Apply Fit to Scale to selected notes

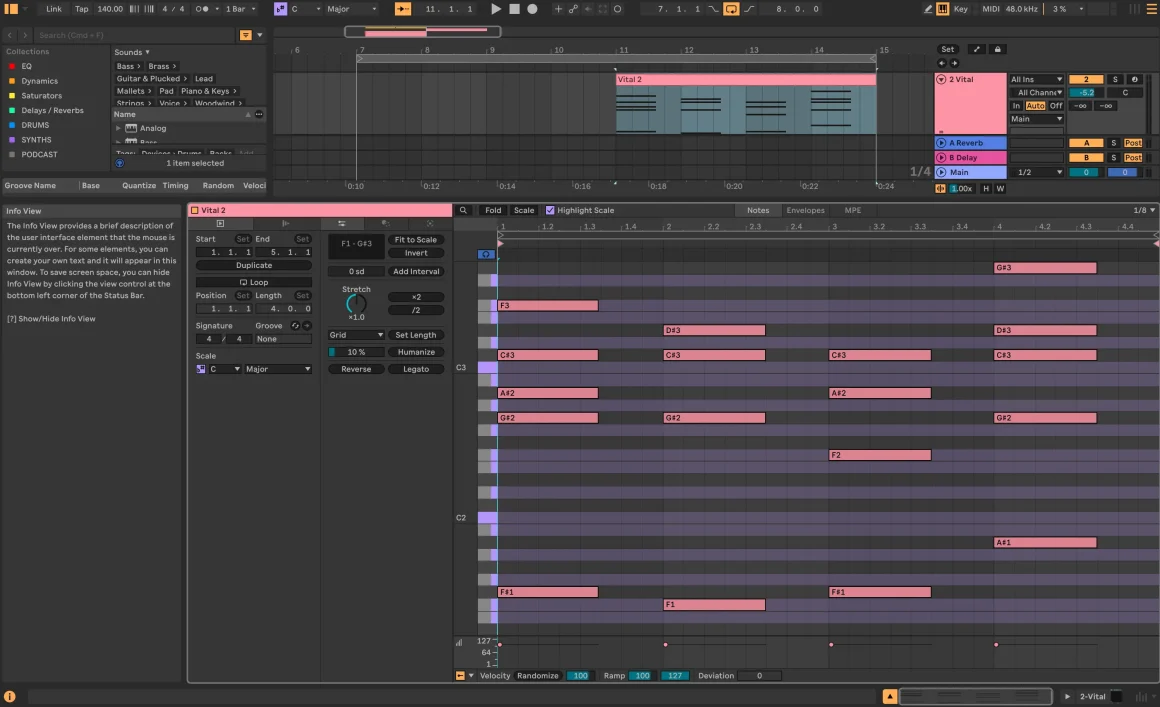pos(416,239)
